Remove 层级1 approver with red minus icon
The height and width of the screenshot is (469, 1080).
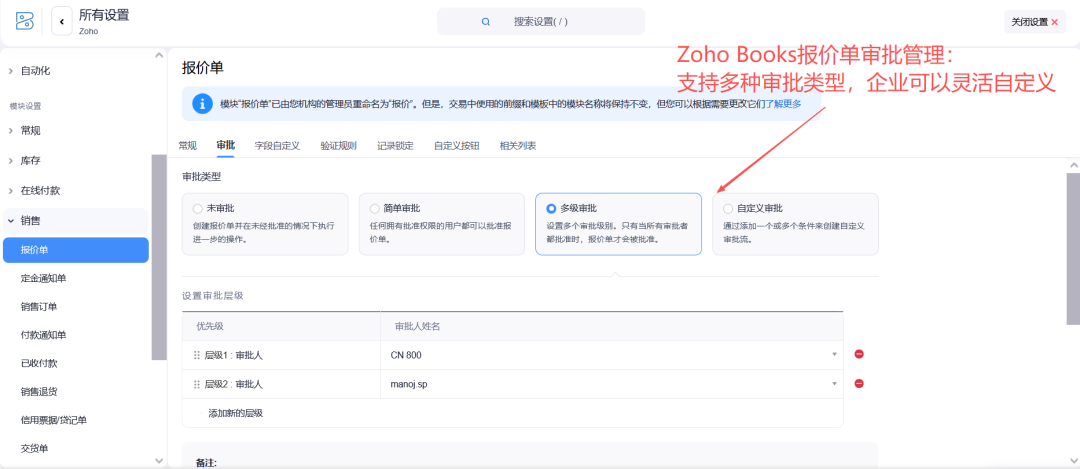pos(859,354)
